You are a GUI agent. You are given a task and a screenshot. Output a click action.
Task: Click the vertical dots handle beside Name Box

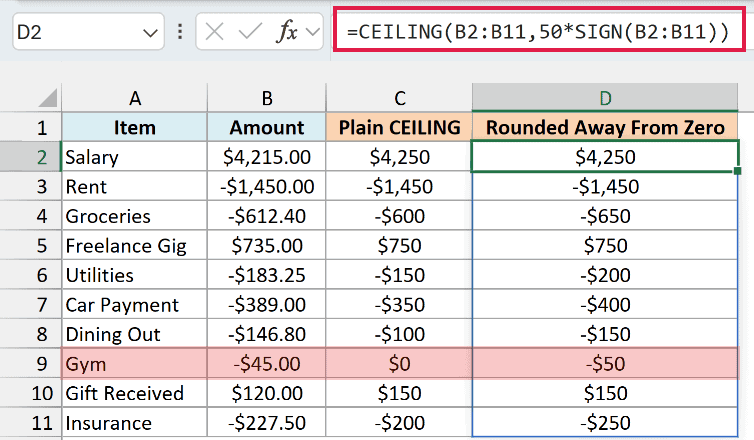pyautogui.click(x=180, y=32)
